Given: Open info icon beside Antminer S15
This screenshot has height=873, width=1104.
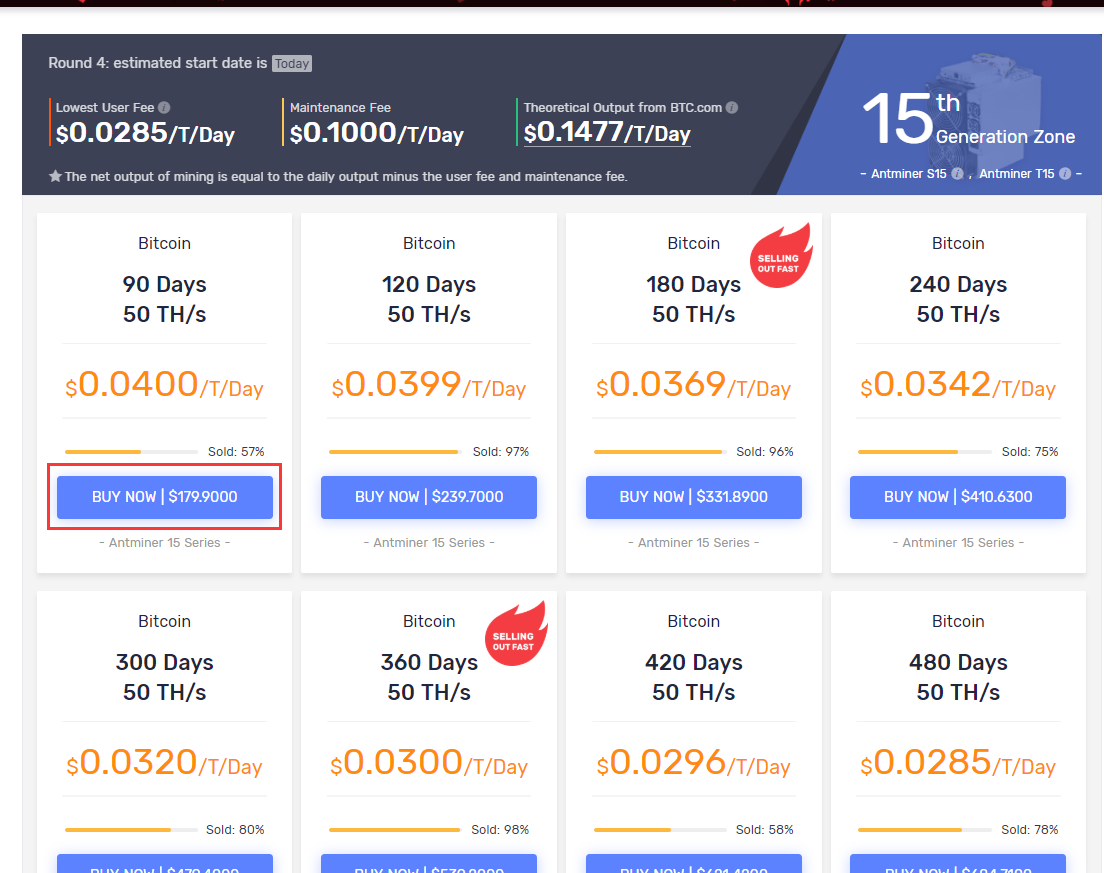Looking at the screenshot, I should pyautogui.click(x=958, y=173).
